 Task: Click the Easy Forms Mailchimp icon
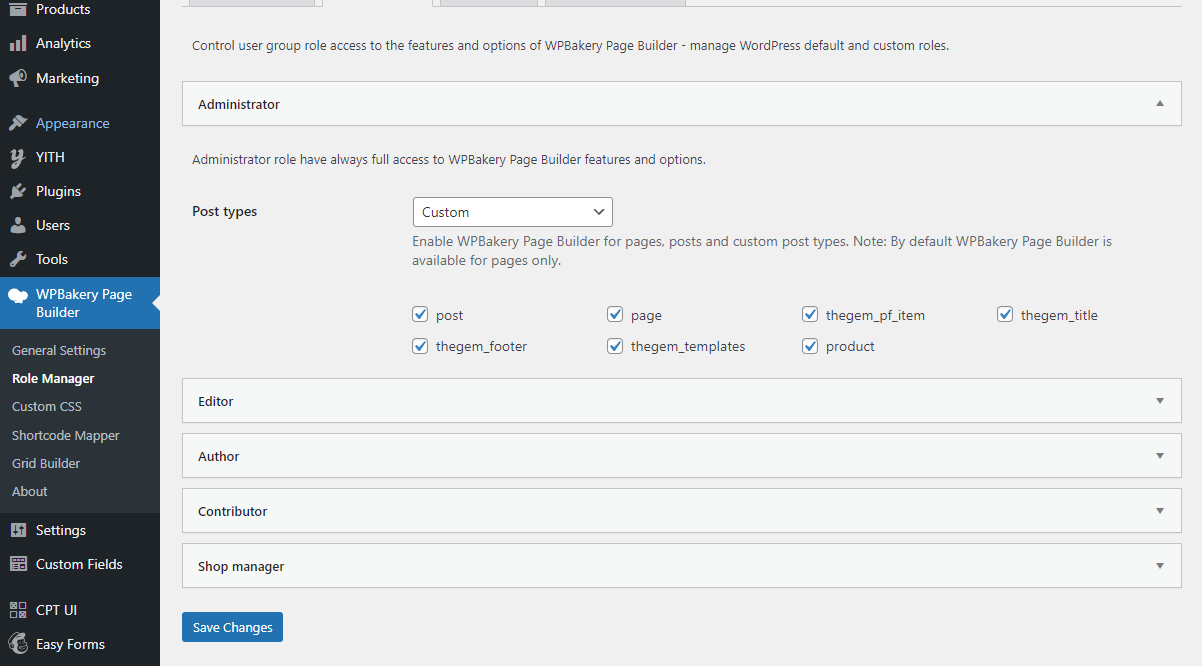click(x=18, y=644)
